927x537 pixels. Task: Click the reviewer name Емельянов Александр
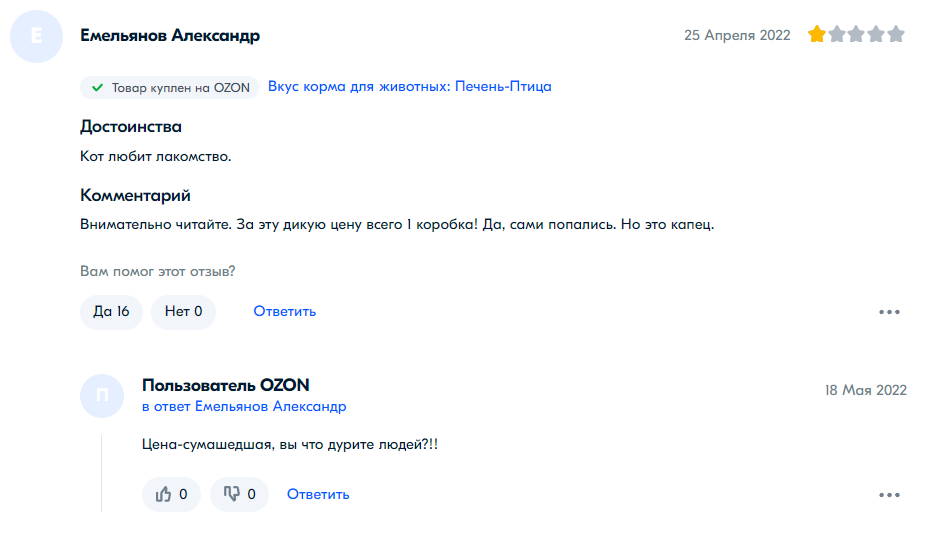pos(170,35)
